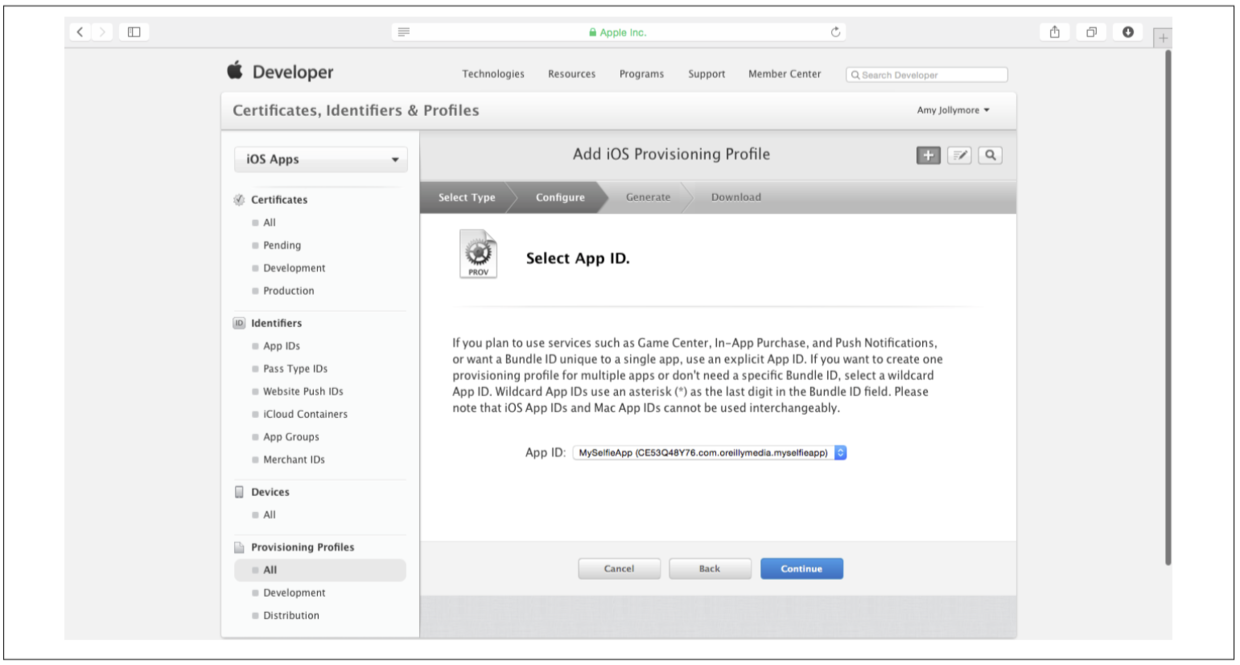Click the Select Type step tab
The height and width of the screenshot is (665, 1240).
click(x=466, y=197)
